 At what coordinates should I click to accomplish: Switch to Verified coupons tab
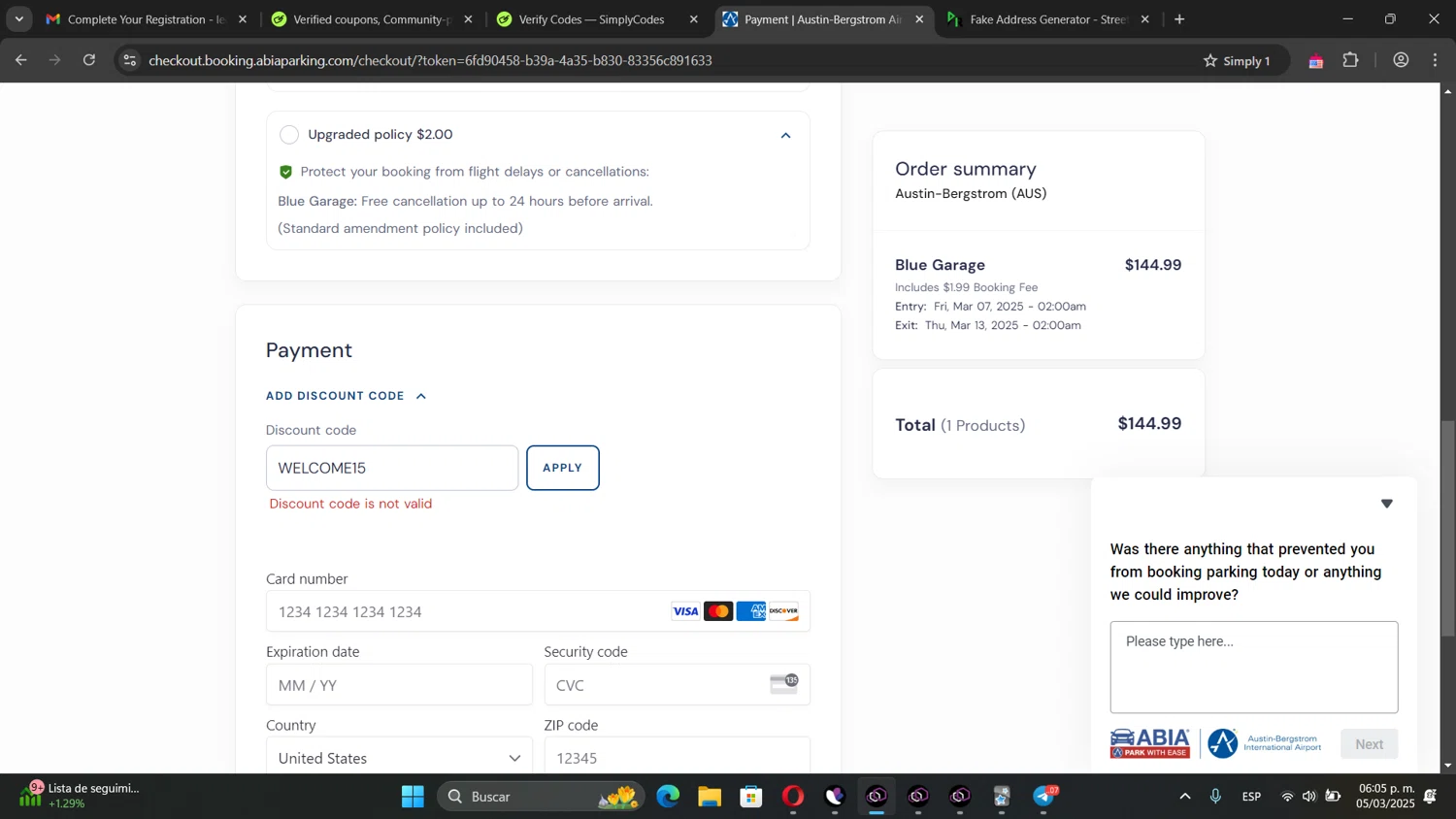click(x=371, y=19)
